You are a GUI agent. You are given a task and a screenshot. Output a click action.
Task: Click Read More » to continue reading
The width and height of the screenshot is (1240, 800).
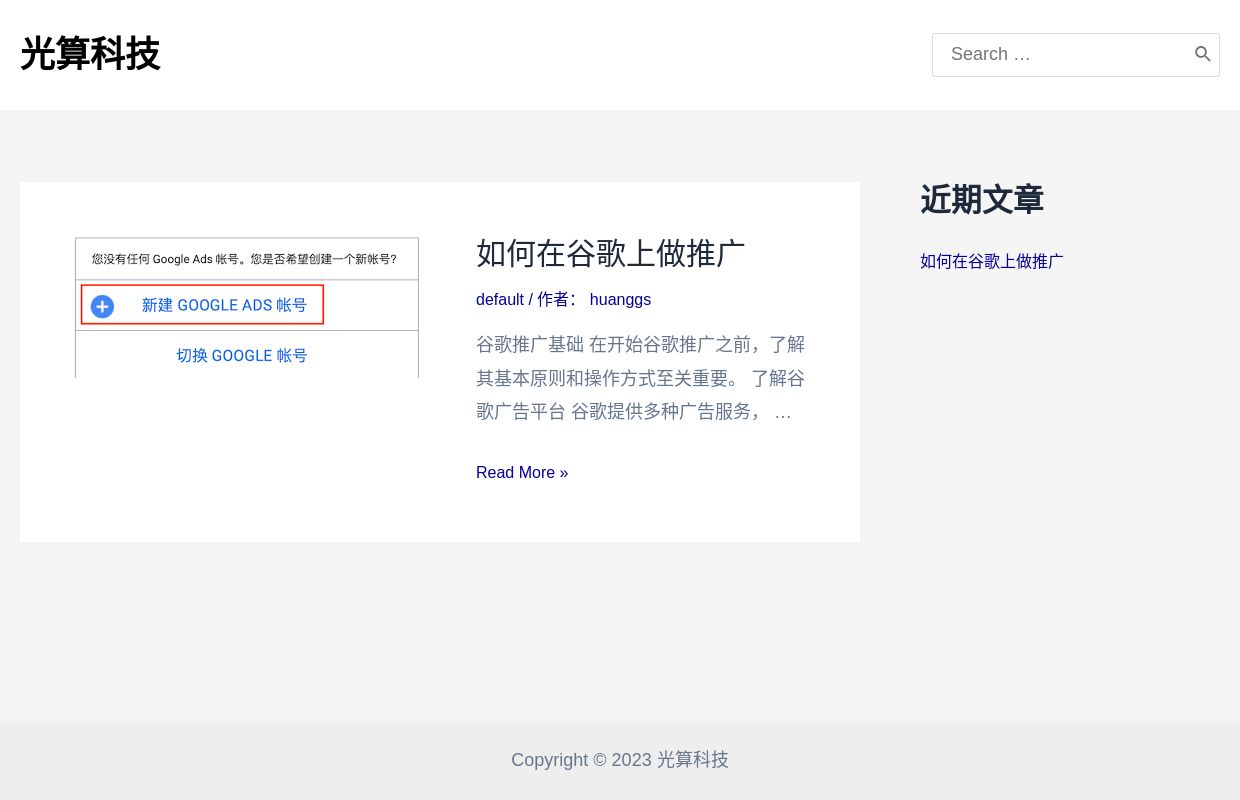[522, 472]
